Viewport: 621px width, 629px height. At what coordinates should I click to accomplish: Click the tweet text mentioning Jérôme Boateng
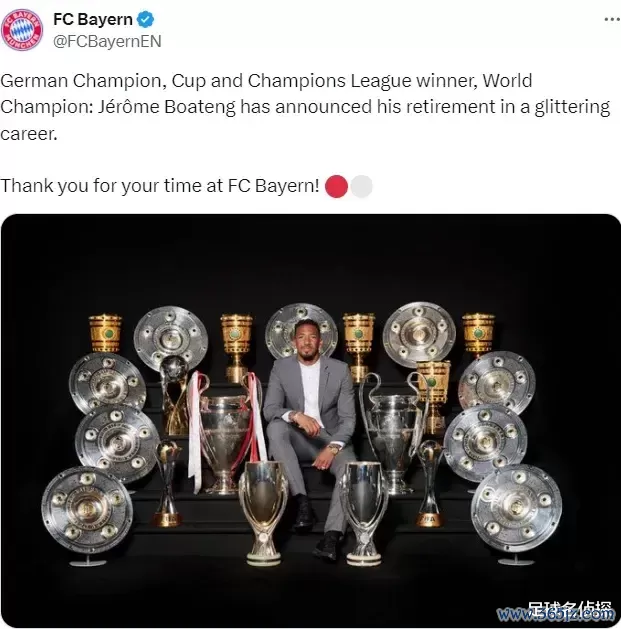click(x=306, y=107)
